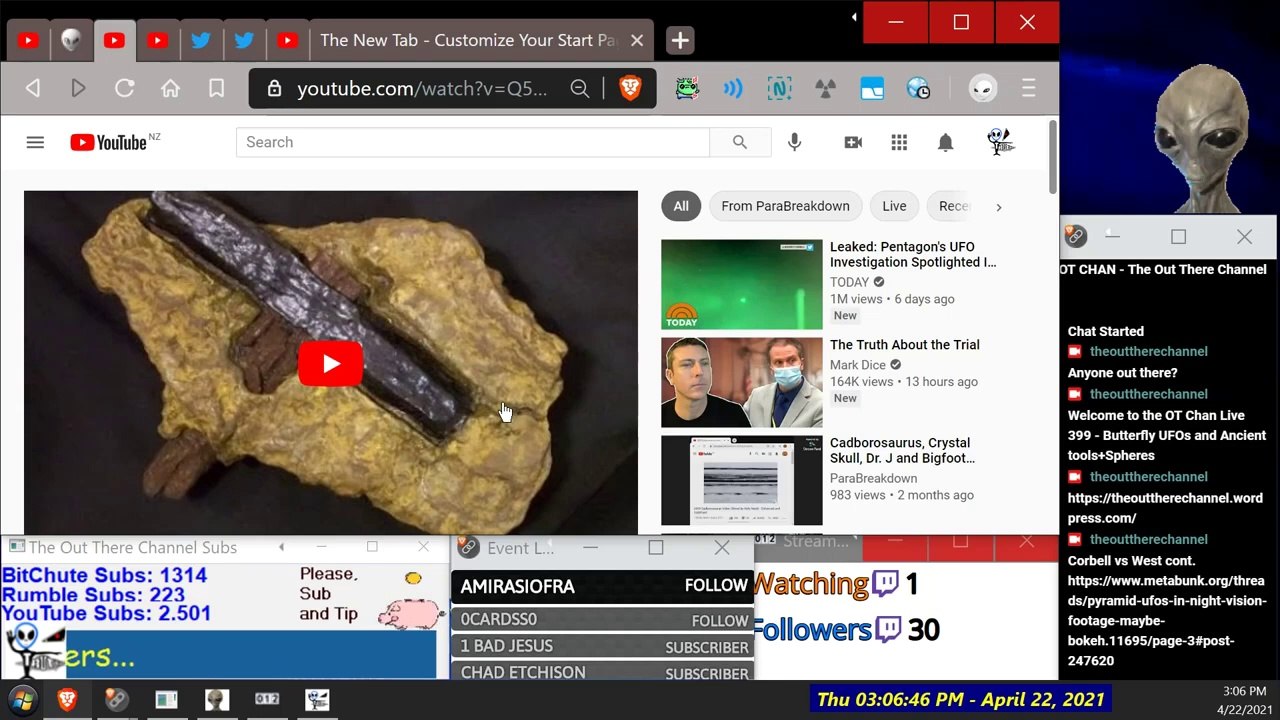Open the Pentagon's UFO Investigation video thumbnail

pos(742,284)
